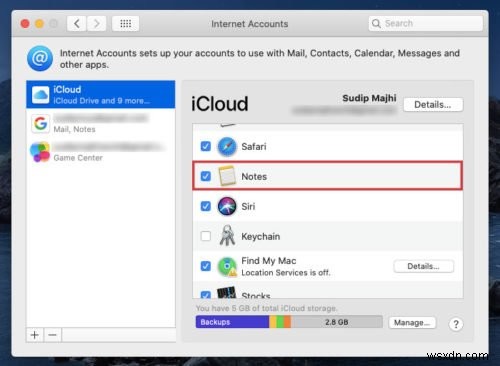This screenshot has height=366, width=500.
Task: Click the Siri label
Action: point(248,206)
